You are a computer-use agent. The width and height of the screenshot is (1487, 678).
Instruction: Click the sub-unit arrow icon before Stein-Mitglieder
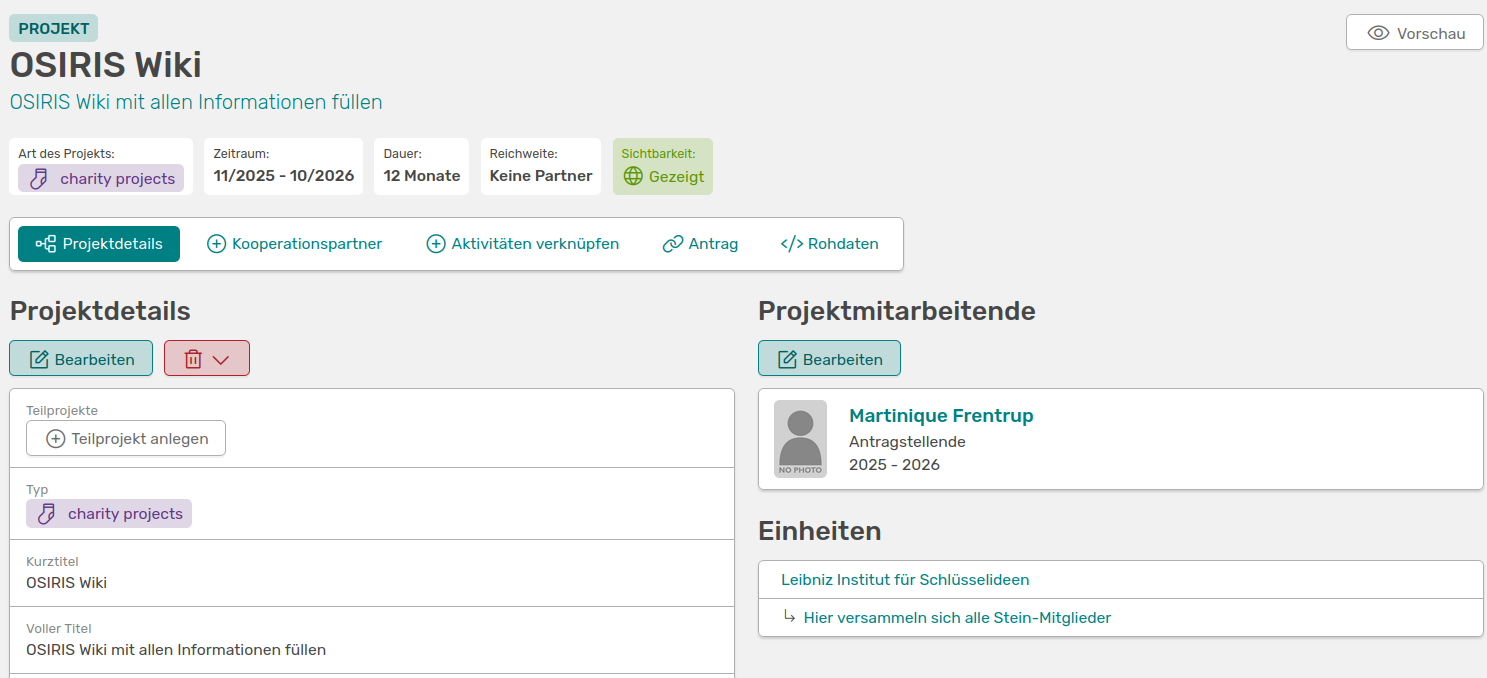click(789, 617)
